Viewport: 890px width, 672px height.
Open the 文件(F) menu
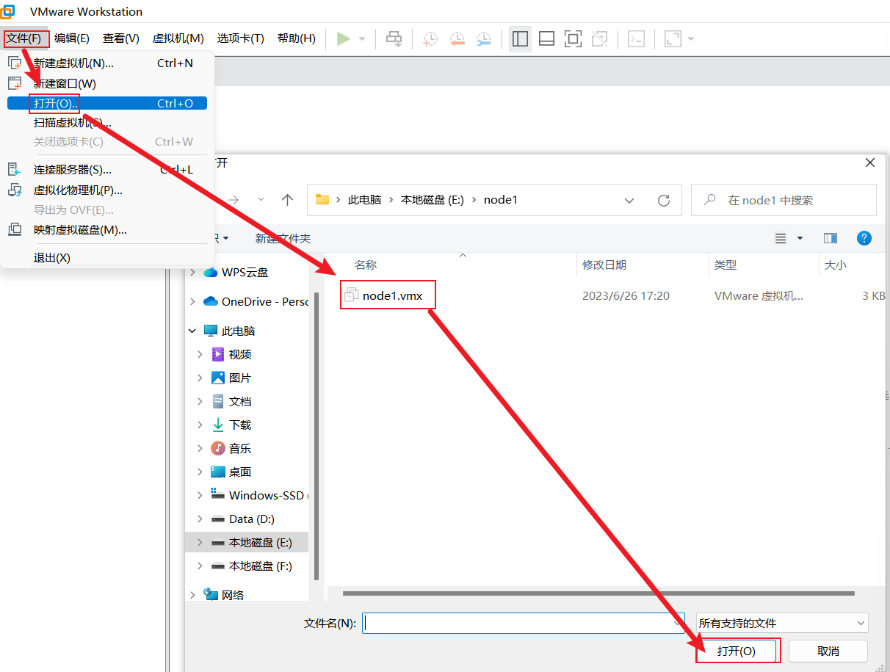pyautogui.click(x=24, y=38)
